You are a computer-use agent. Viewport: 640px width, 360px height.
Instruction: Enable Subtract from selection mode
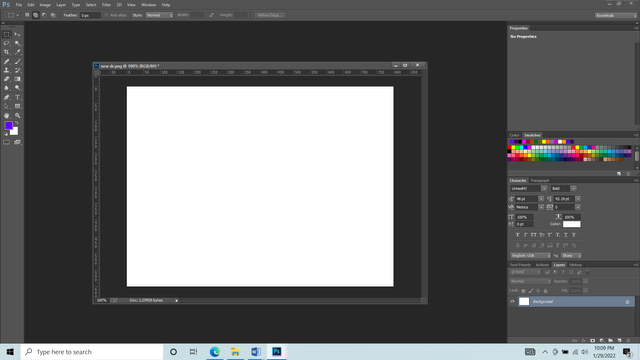(44, 15)
